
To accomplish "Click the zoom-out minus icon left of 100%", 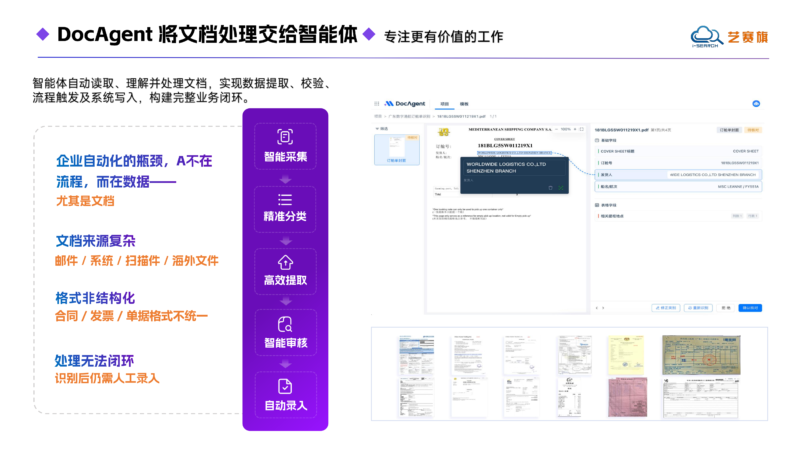I will (556, 130).
